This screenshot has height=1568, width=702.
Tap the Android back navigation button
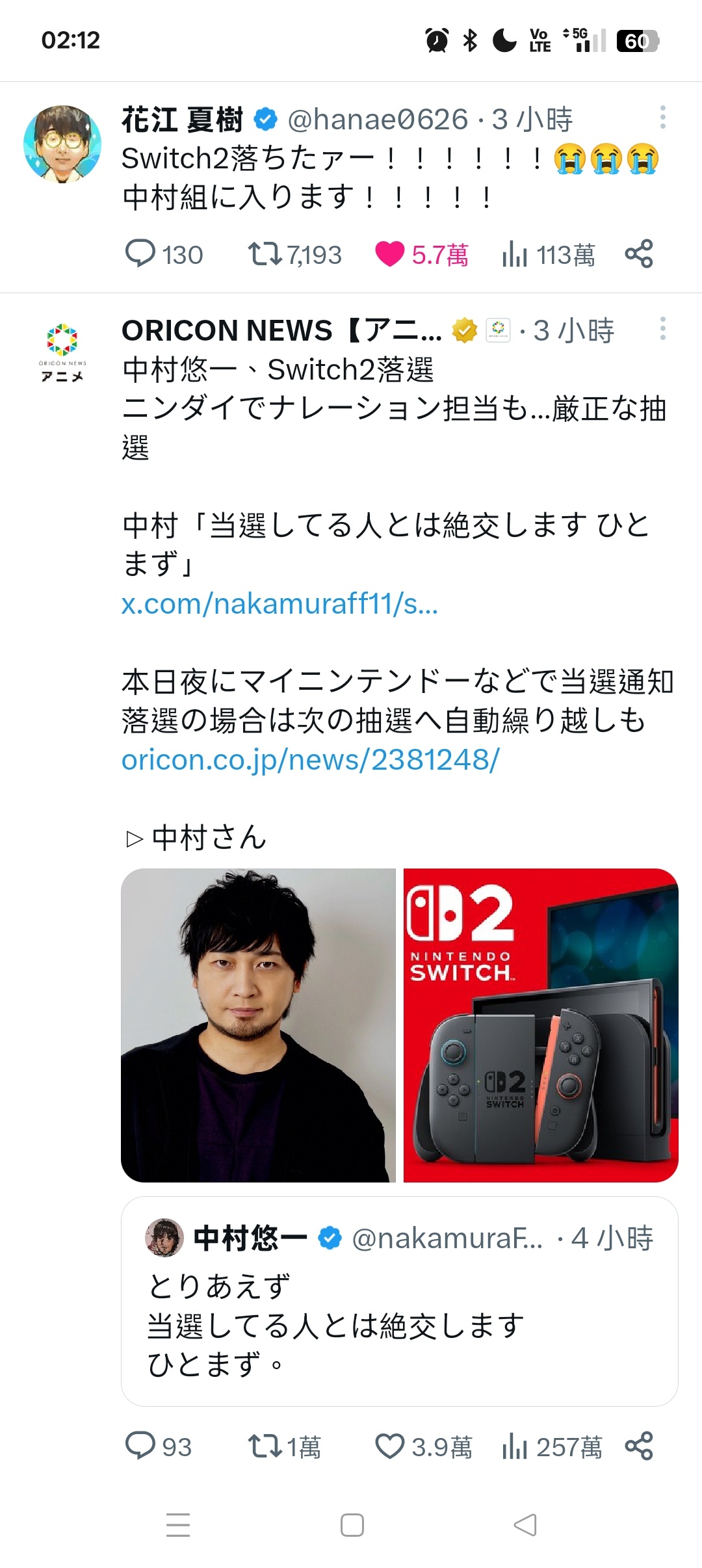click(525, 1525)
